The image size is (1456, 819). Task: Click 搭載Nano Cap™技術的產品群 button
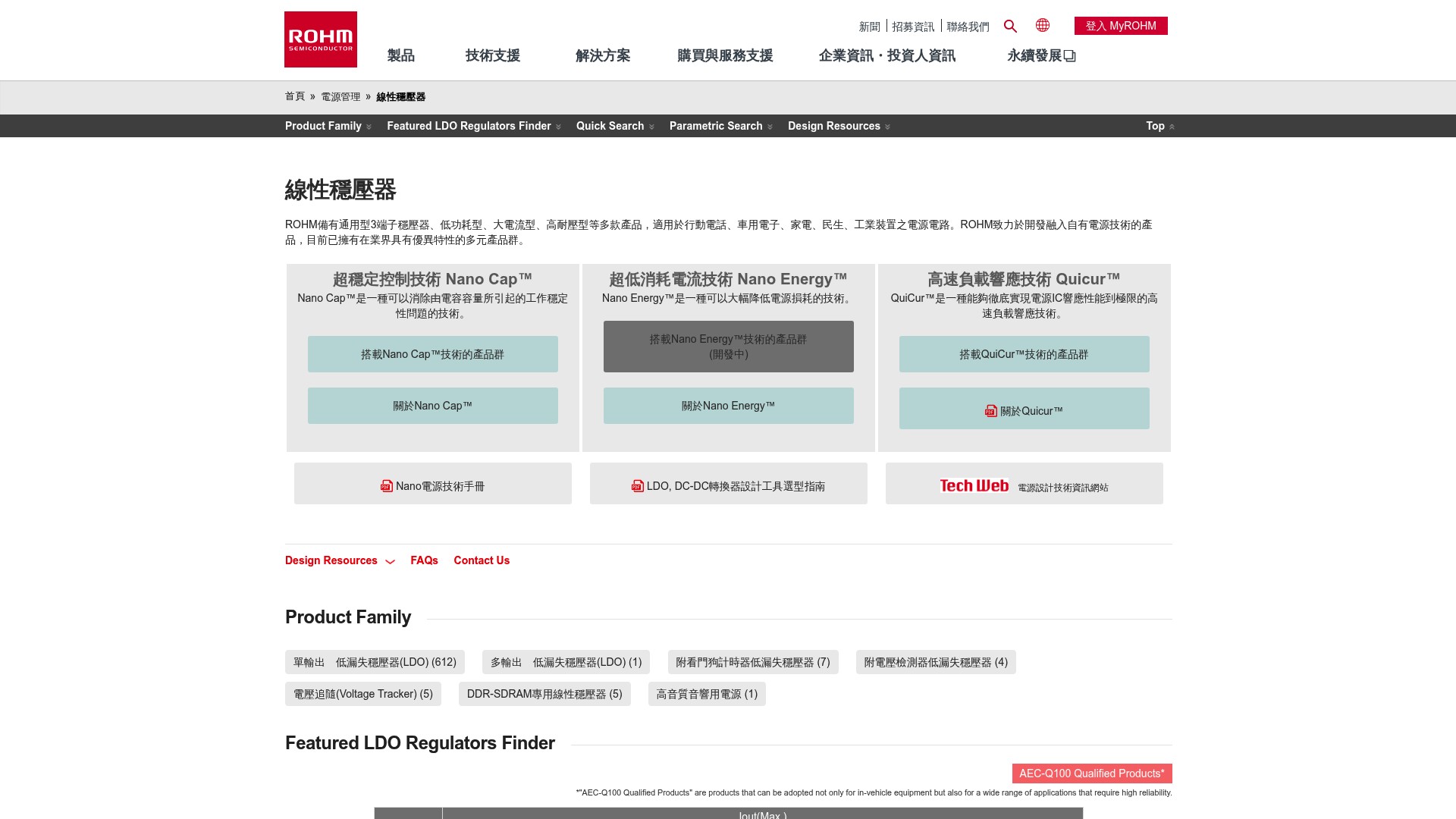pos(433,354)
